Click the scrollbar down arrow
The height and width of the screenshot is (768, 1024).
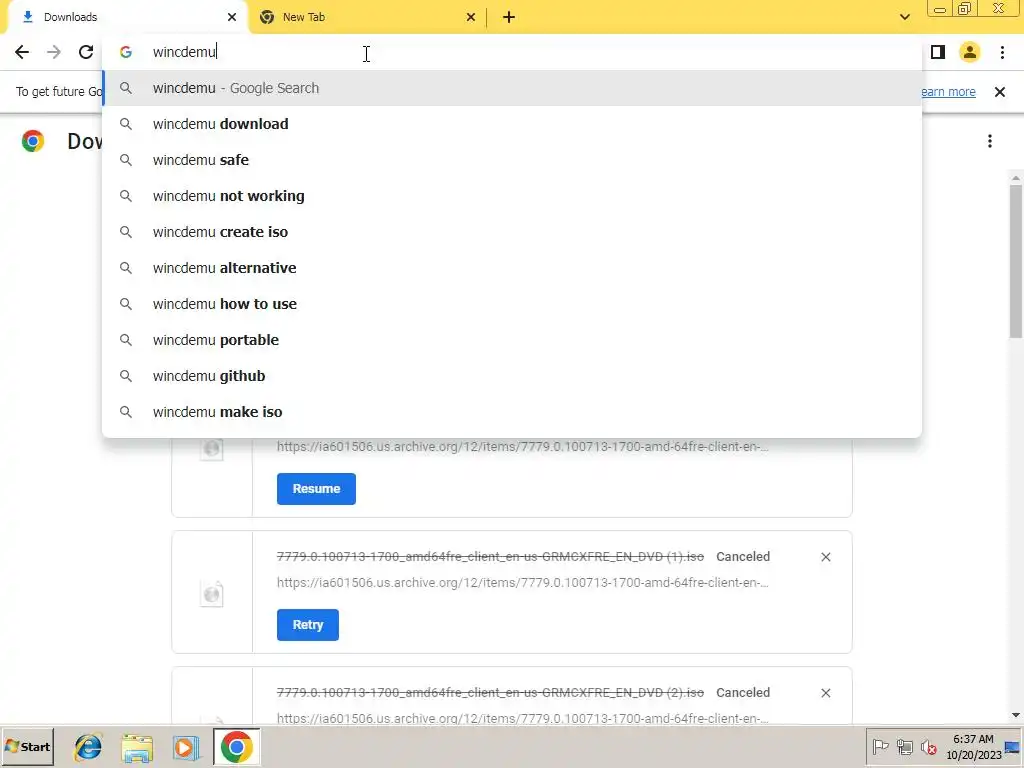(1016, 715)
